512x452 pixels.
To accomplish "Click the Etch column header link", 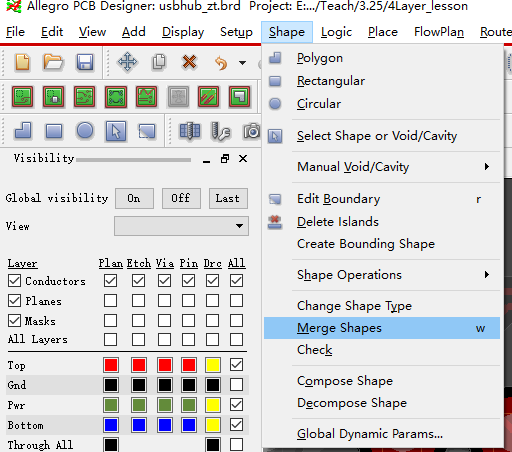I will point(139,263).
